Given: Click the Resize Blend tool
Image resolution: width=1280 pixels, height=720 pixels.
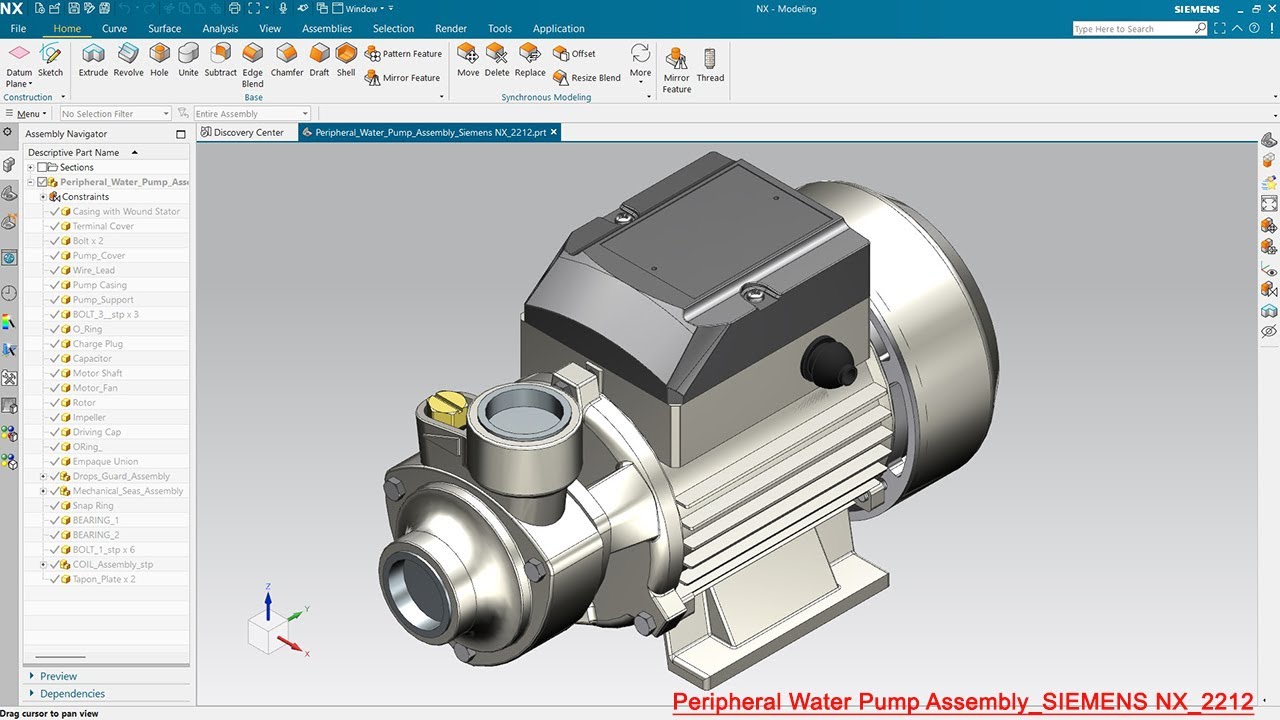Looking at the screenshot, I should (586, 78).
